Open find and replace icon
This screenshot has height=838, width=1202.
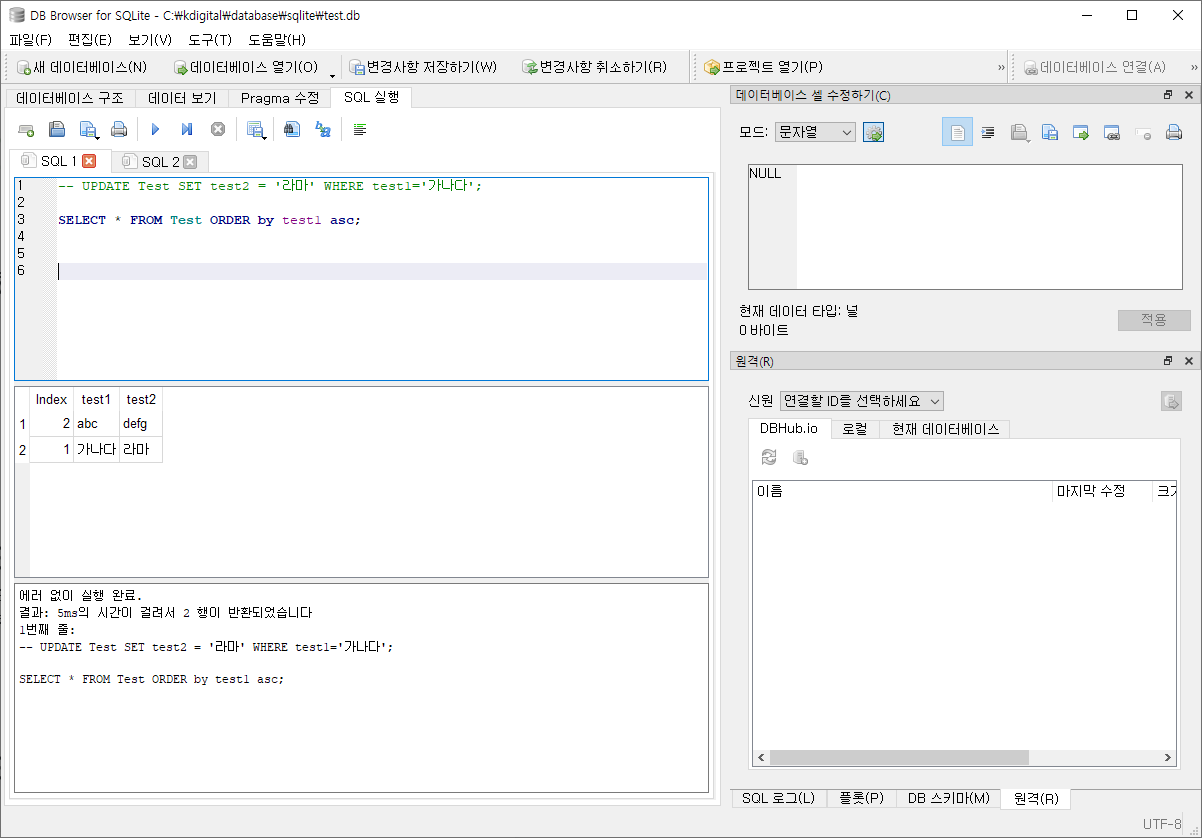point(323,129)
